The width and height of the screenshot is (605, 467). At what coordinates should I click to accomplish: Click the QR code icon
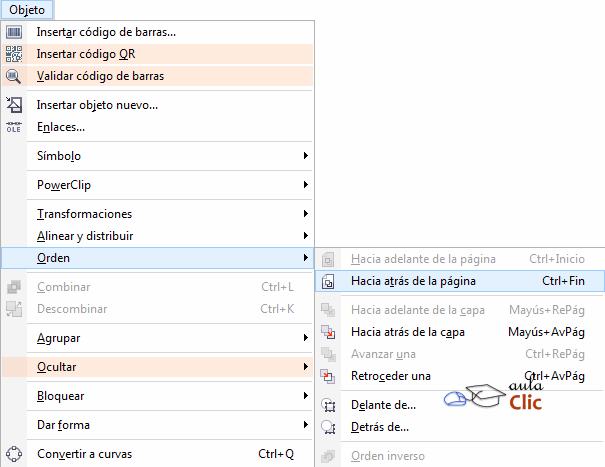pos(14,54)
